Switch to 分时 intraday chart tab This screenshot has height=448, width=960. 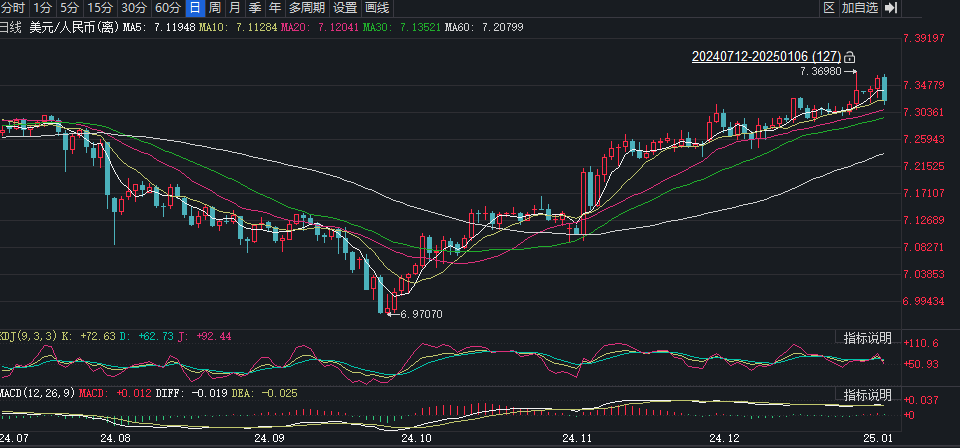tap(13, 8)
